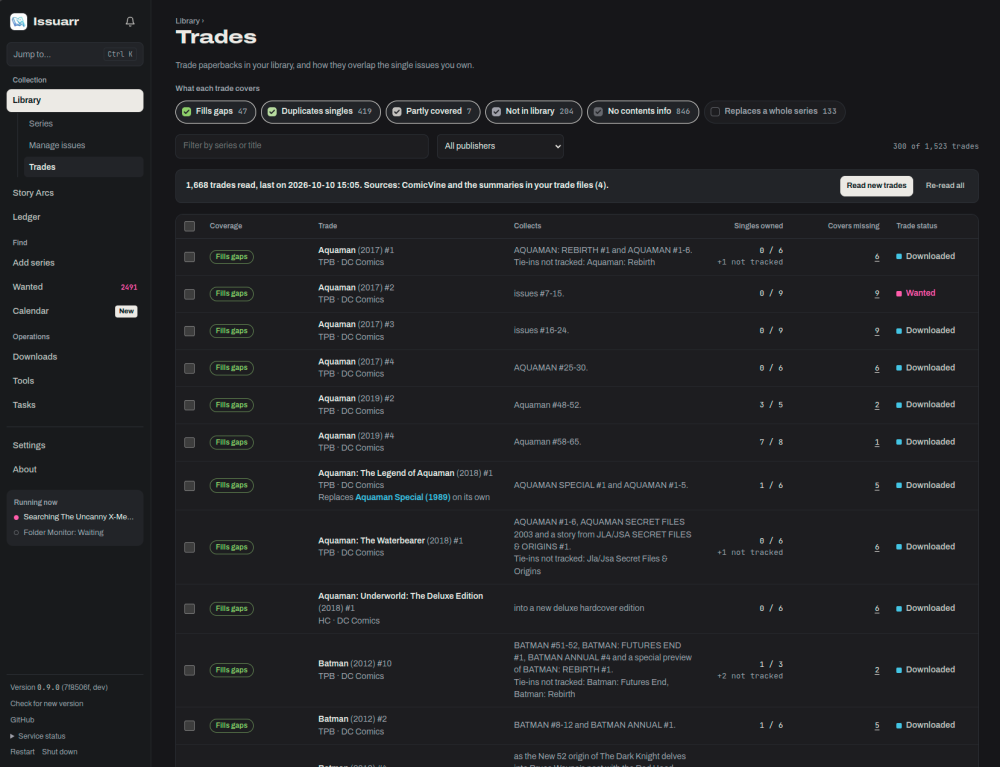Image resolution: width=1000 pixels, height=767 pixels.
Task: Click the Library breadcrumb link
Action: pyautogui.click(x=188, y=21)
